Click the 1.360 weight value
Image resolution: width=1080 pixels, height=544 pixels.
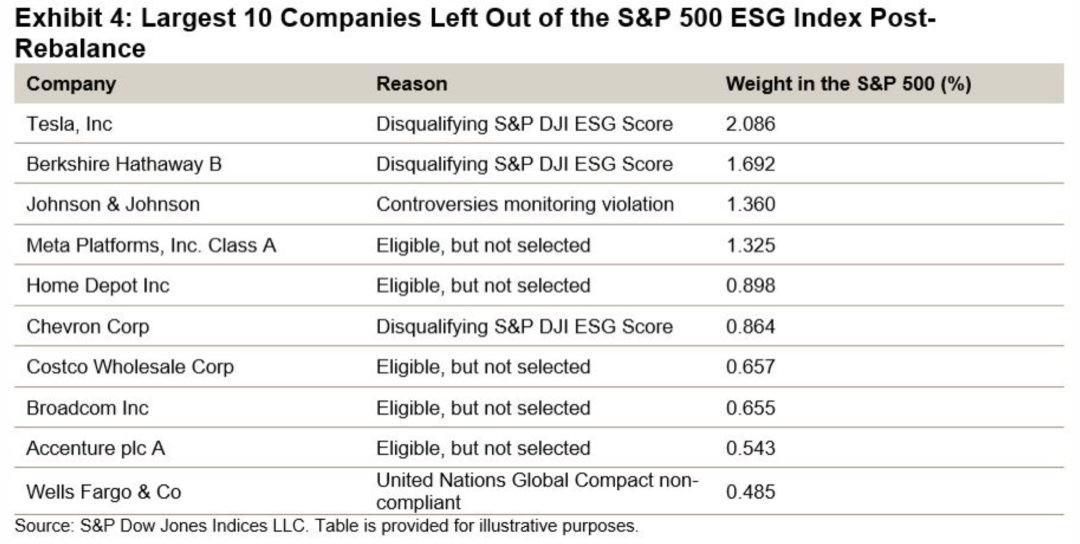pos(750,204)
